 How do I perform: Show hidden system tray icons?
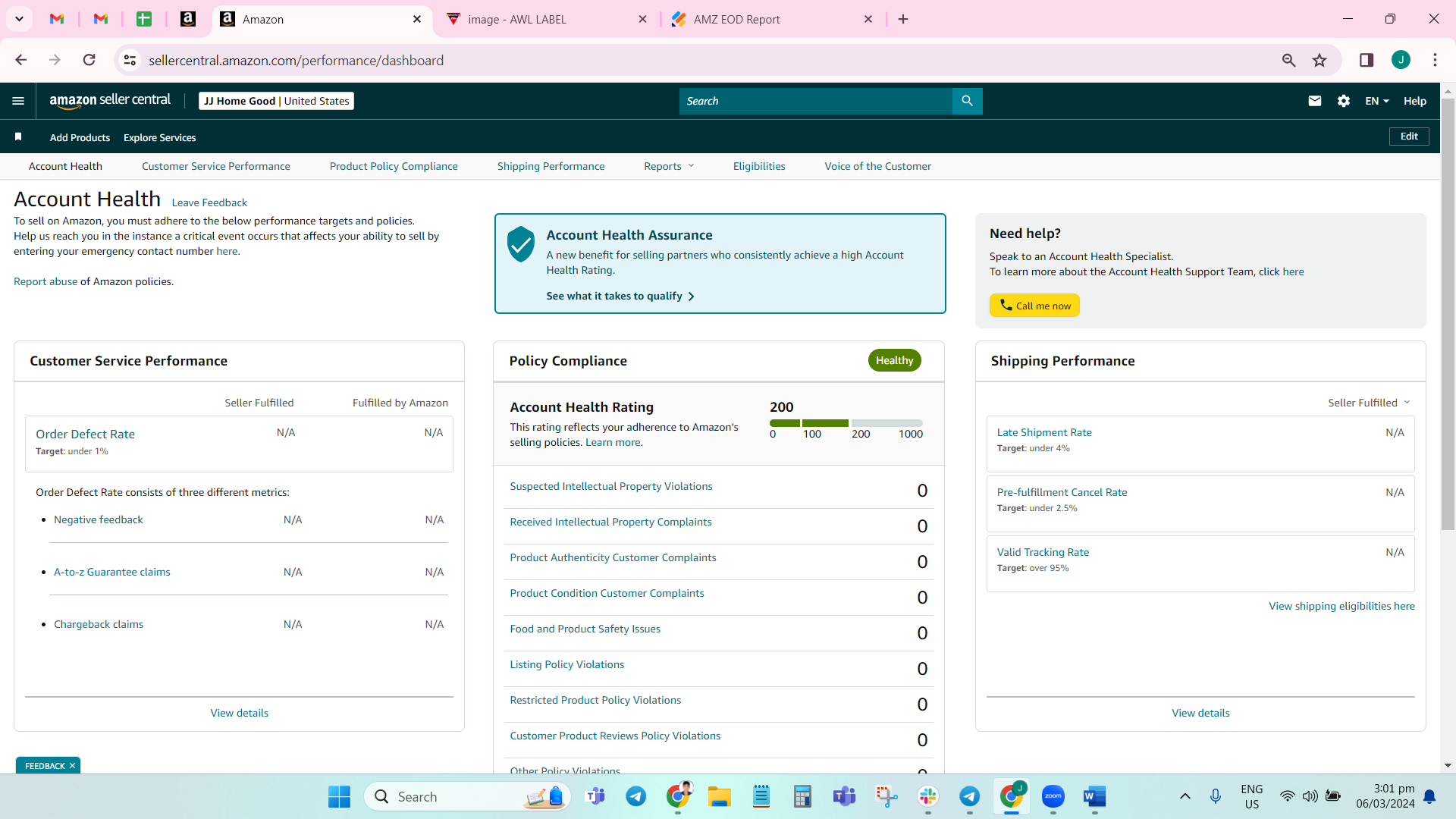[1185, 796]
